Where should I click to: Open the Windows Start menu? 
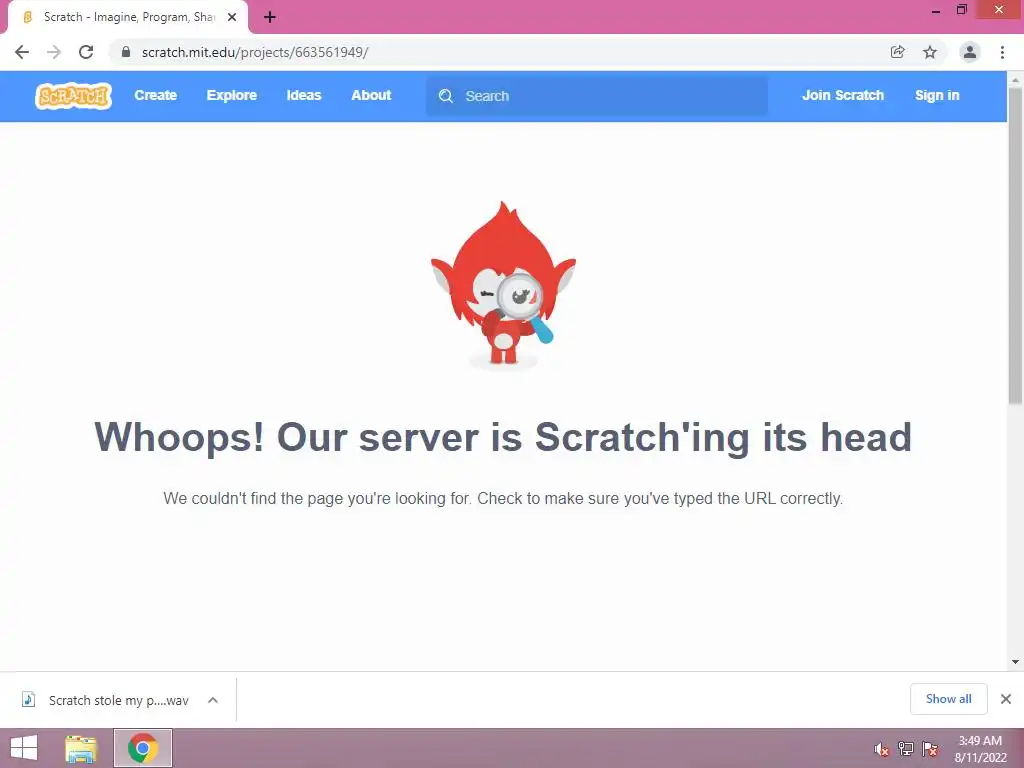click(x=24, y=748)
